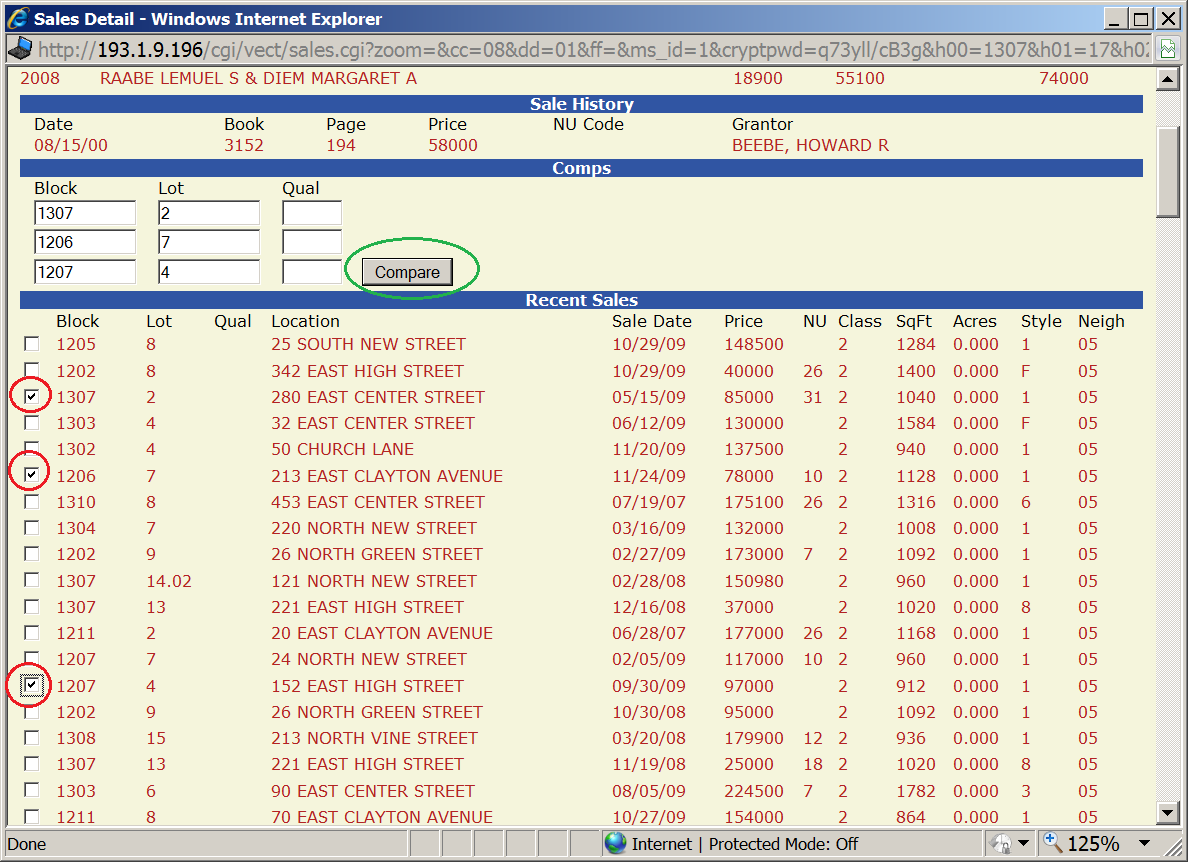Close the Sales Detail window

(x=1168, y=18)
